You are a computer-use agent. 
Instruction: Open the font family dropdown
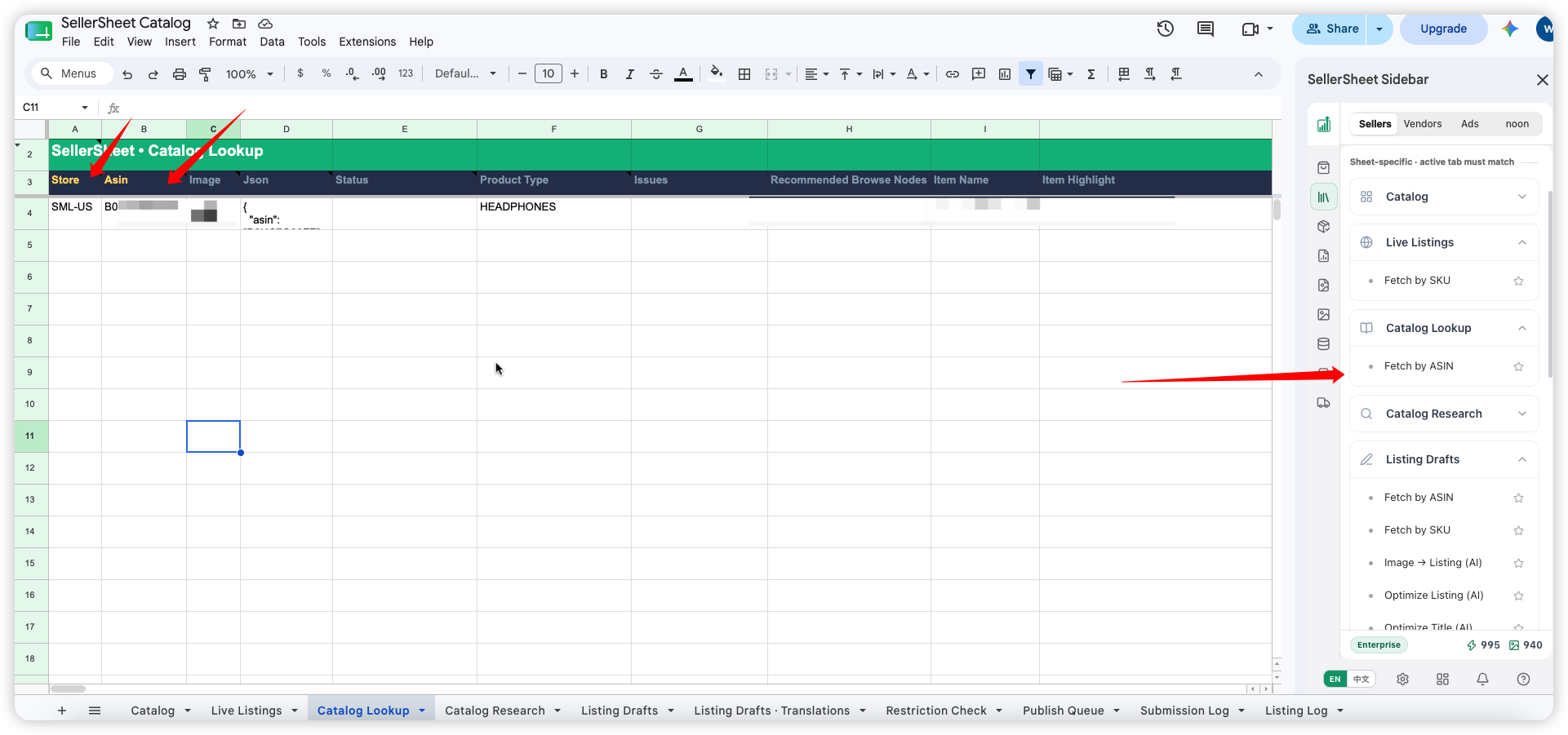pos(465,73)
